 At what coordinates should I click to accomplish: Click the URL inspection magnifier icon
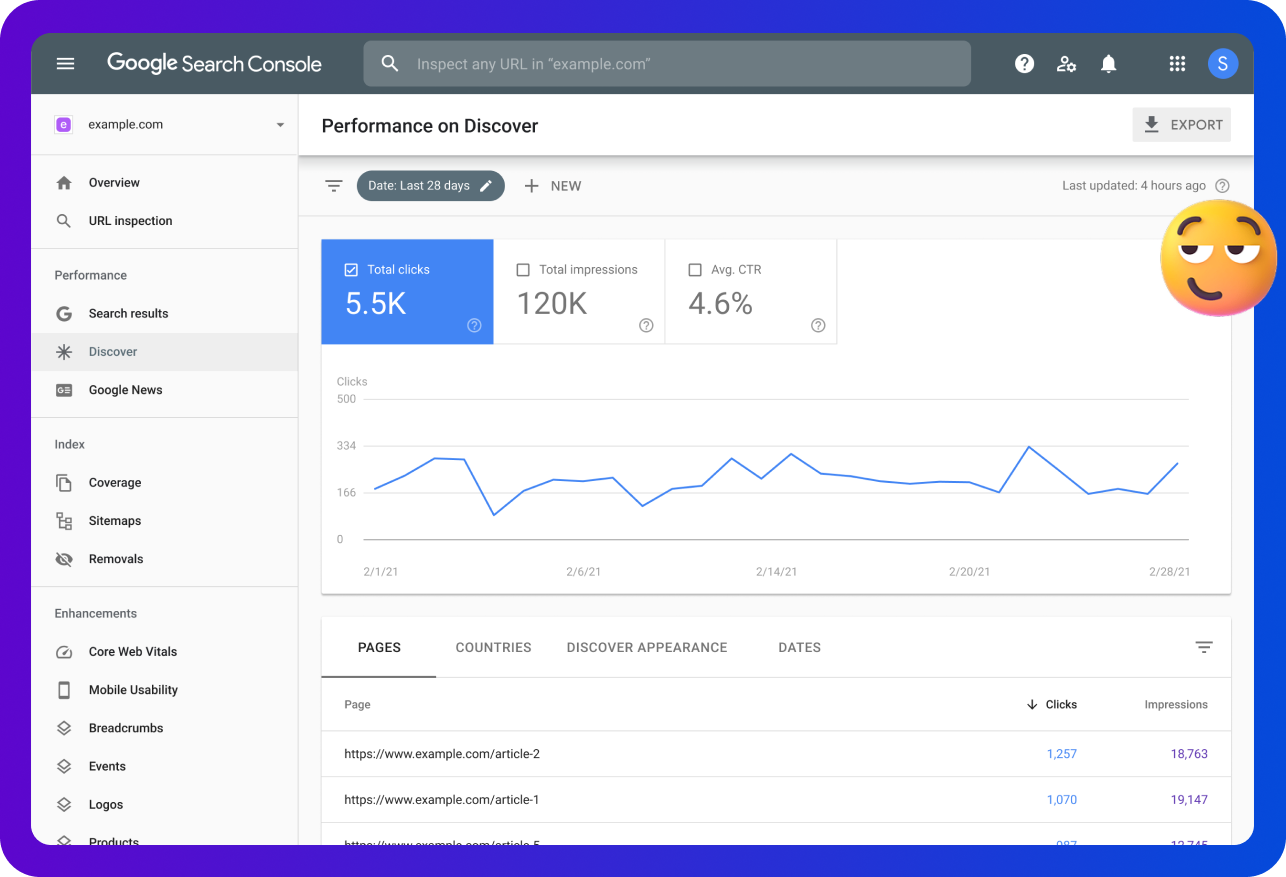pyautogui.click(x=64, y=221)
